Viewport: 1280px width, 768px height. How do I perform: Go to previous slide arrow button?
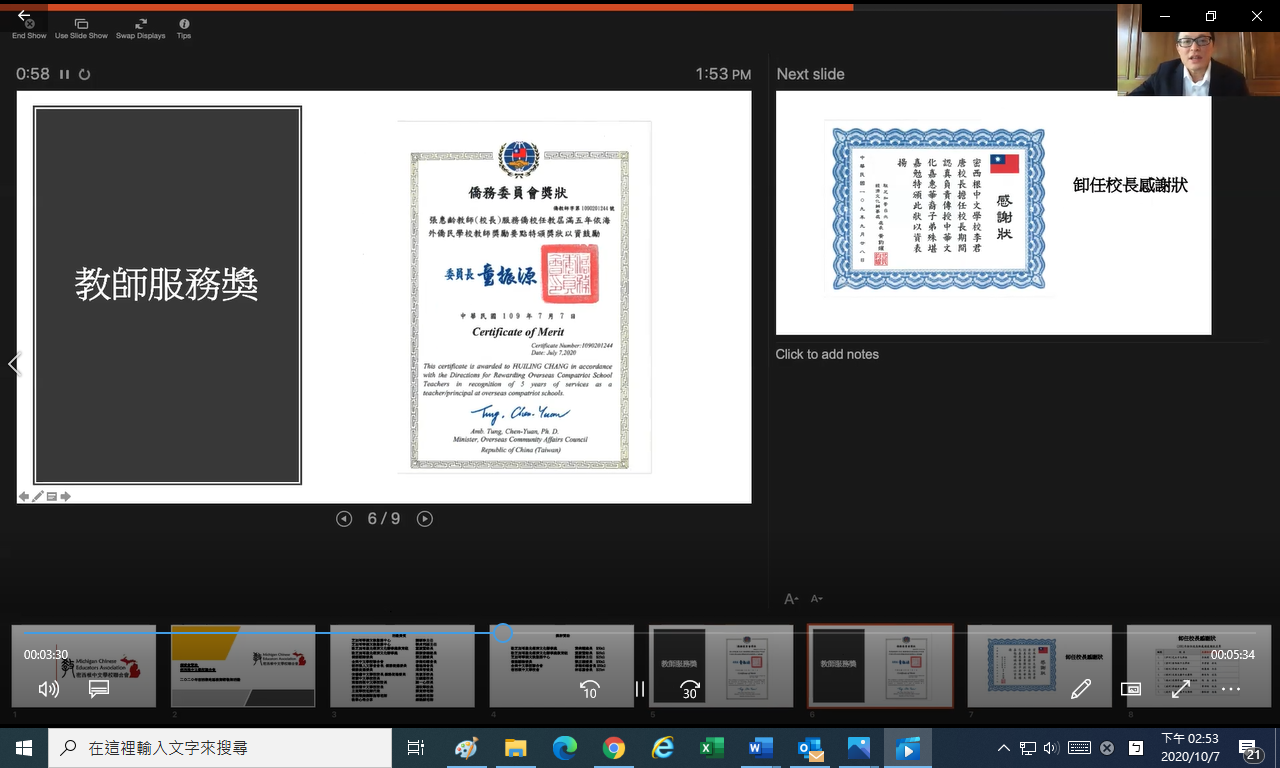pyautogui.click(x=344, y=519)
